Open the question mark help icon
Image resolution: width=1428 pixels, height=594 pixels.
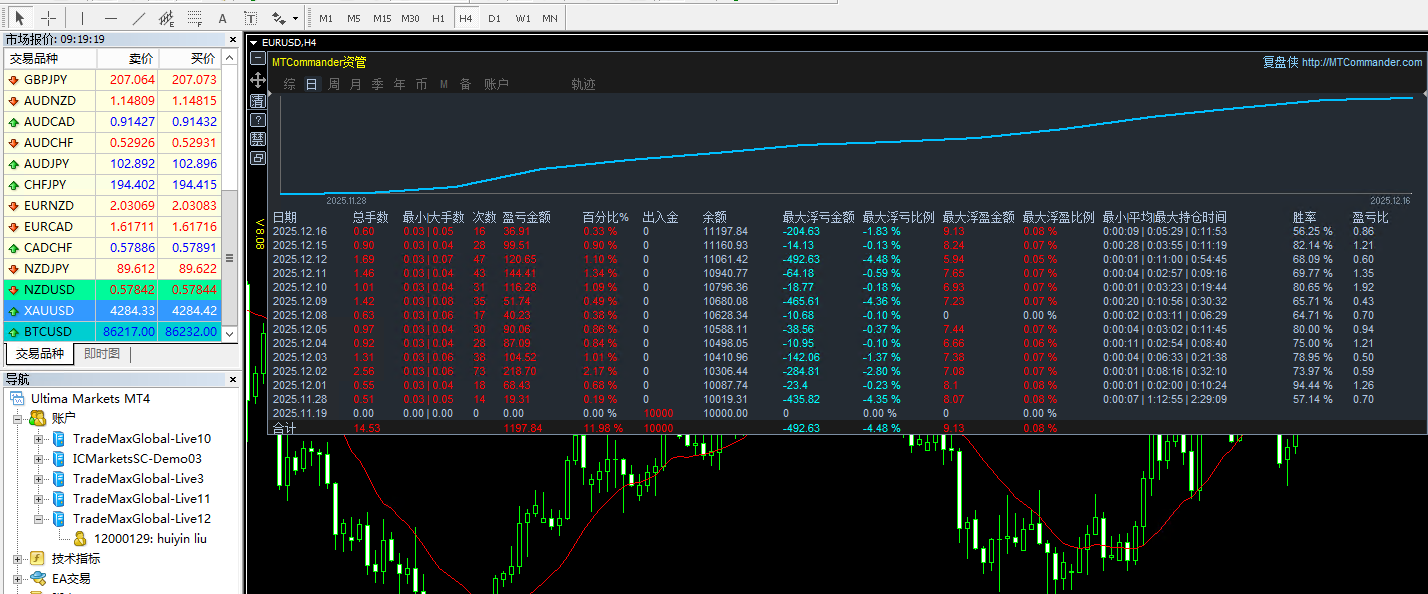tap(258, 118)
